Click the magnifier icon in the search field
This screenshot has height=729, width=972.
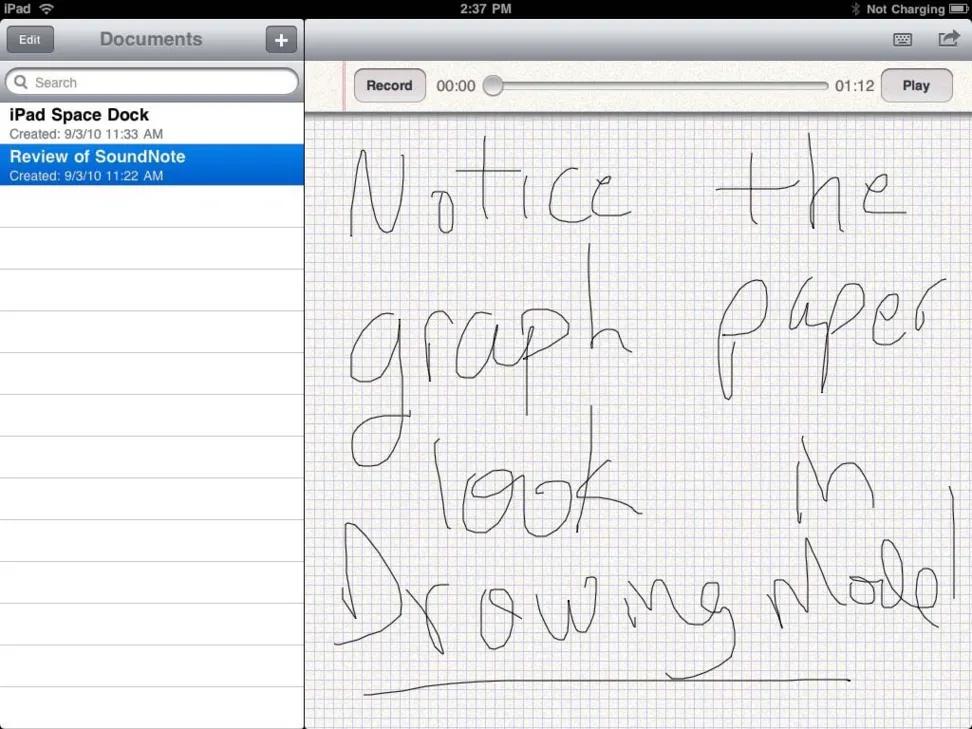click(20, 82)
